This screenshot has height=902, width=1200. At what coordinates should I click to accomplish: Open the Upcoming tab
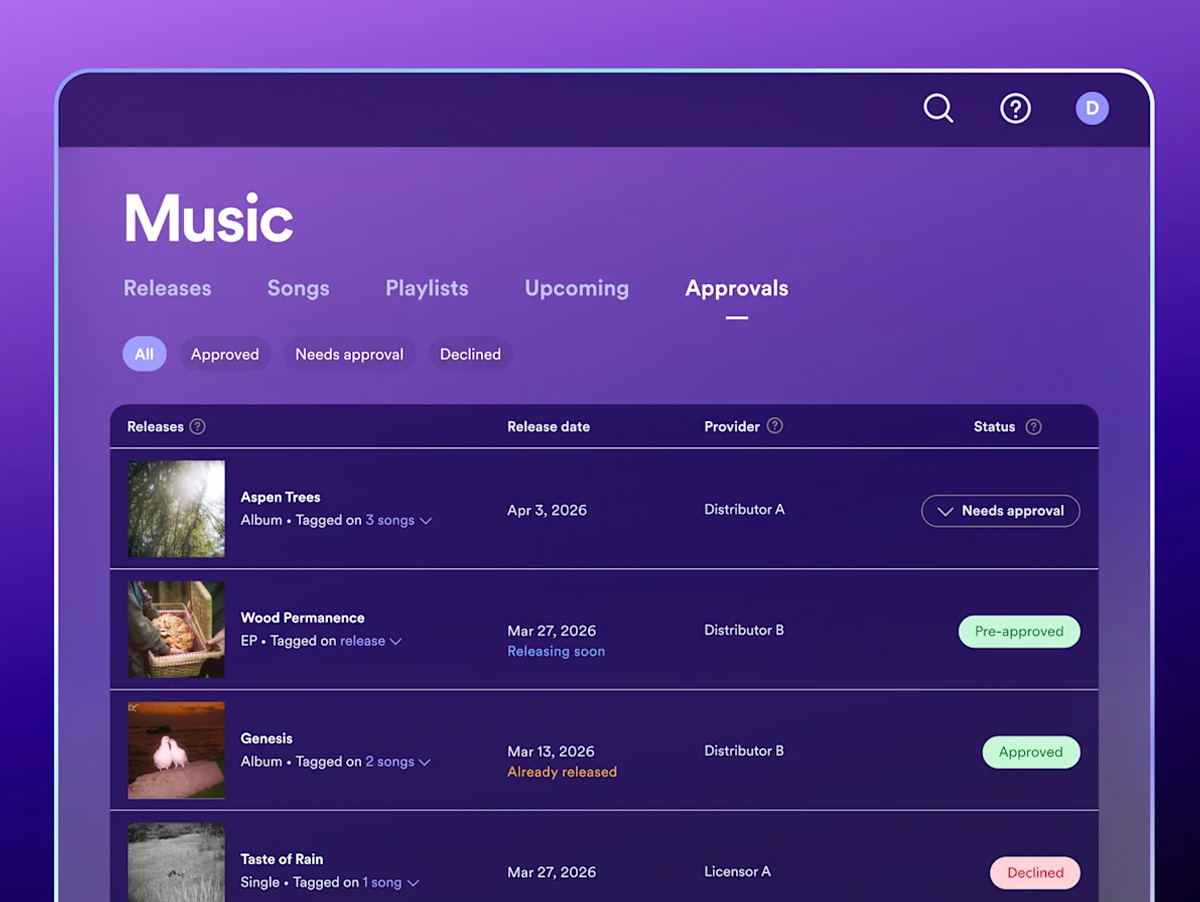576,288
